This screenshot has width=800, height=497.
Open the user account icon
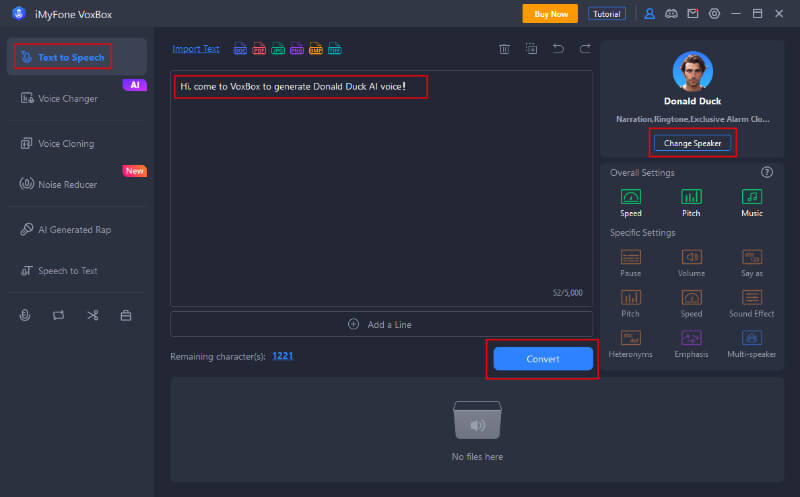(649, 14)
